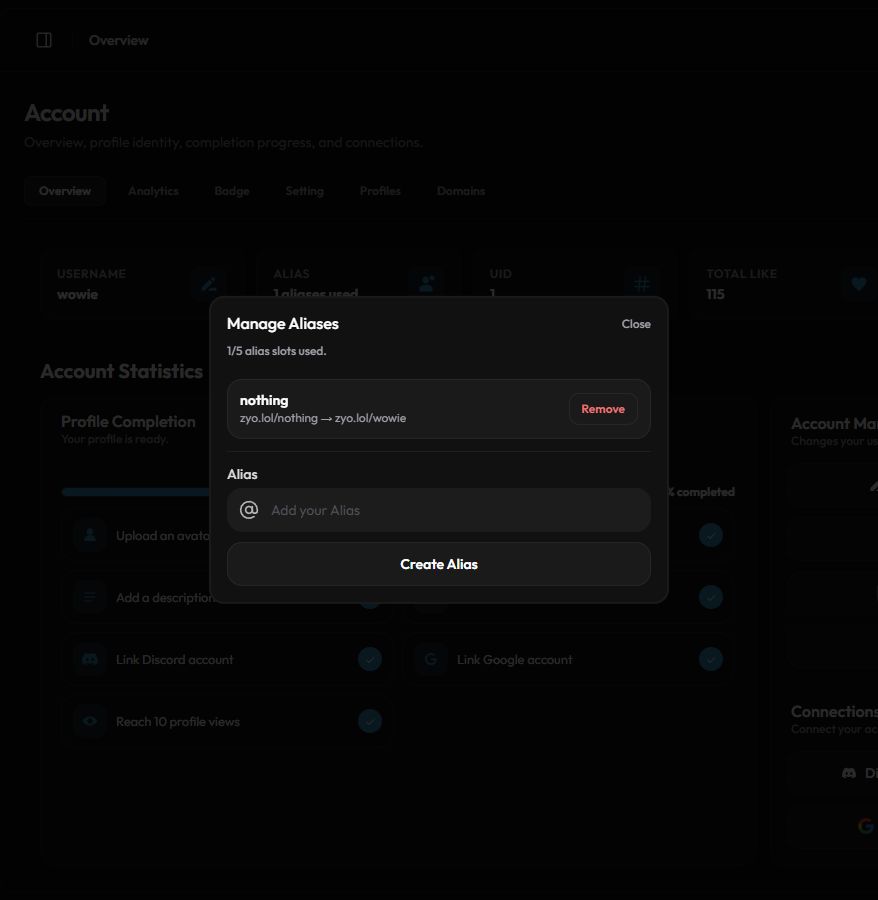Viewport: 878px width, 900px height.
Task: Open the Setting tab
Action: [x=305, y=191]
